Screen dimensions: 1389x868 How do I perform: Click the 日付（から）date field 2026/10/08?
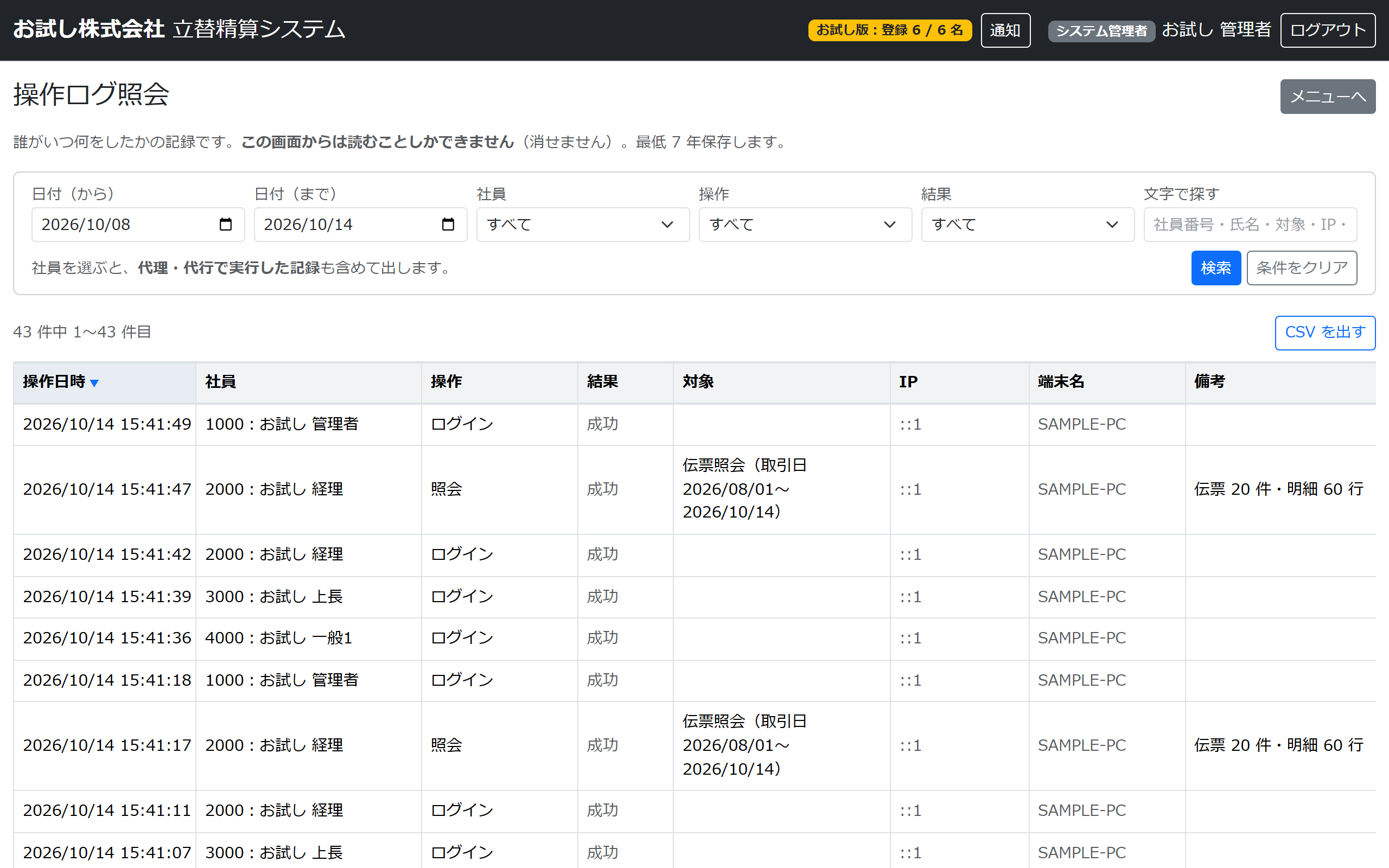[x=138, y=225]
